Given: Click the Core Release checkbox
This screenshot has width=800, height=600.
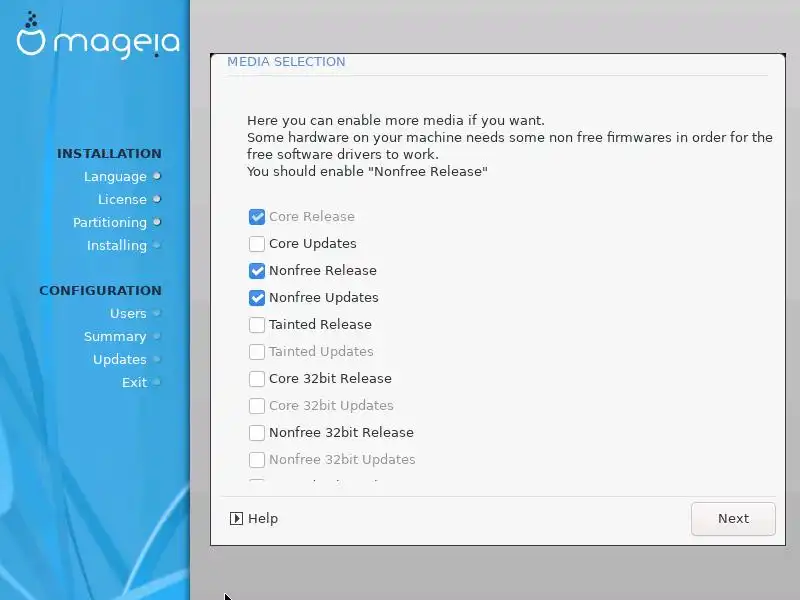Looking at the screenshot, I should pyautogui.click(x=257, y=216).
